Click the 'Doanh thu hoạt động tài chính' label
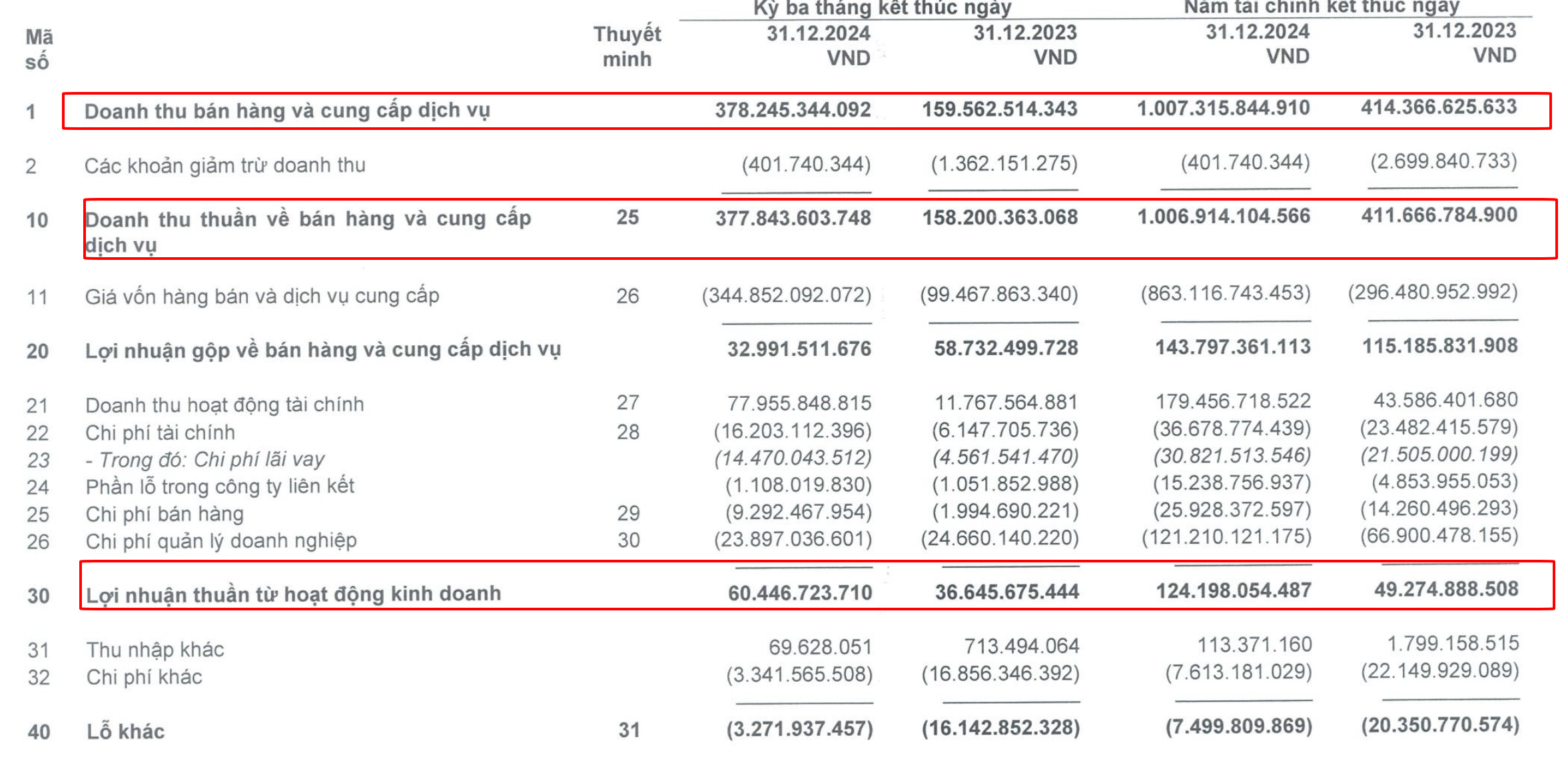The height and width of the screenshot is (771, 1568). coord(224,405)
